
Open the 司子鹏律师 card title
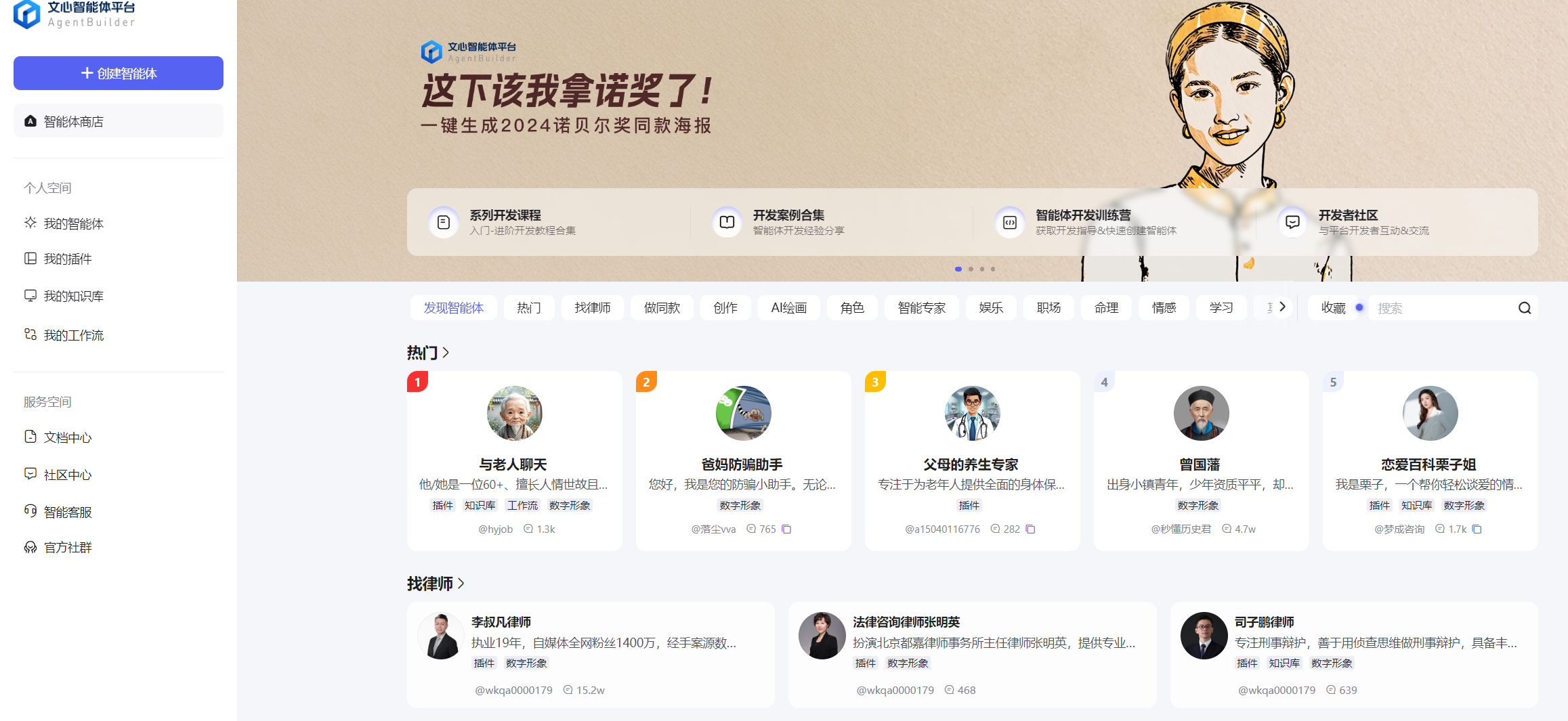(x=1264, y=621)
